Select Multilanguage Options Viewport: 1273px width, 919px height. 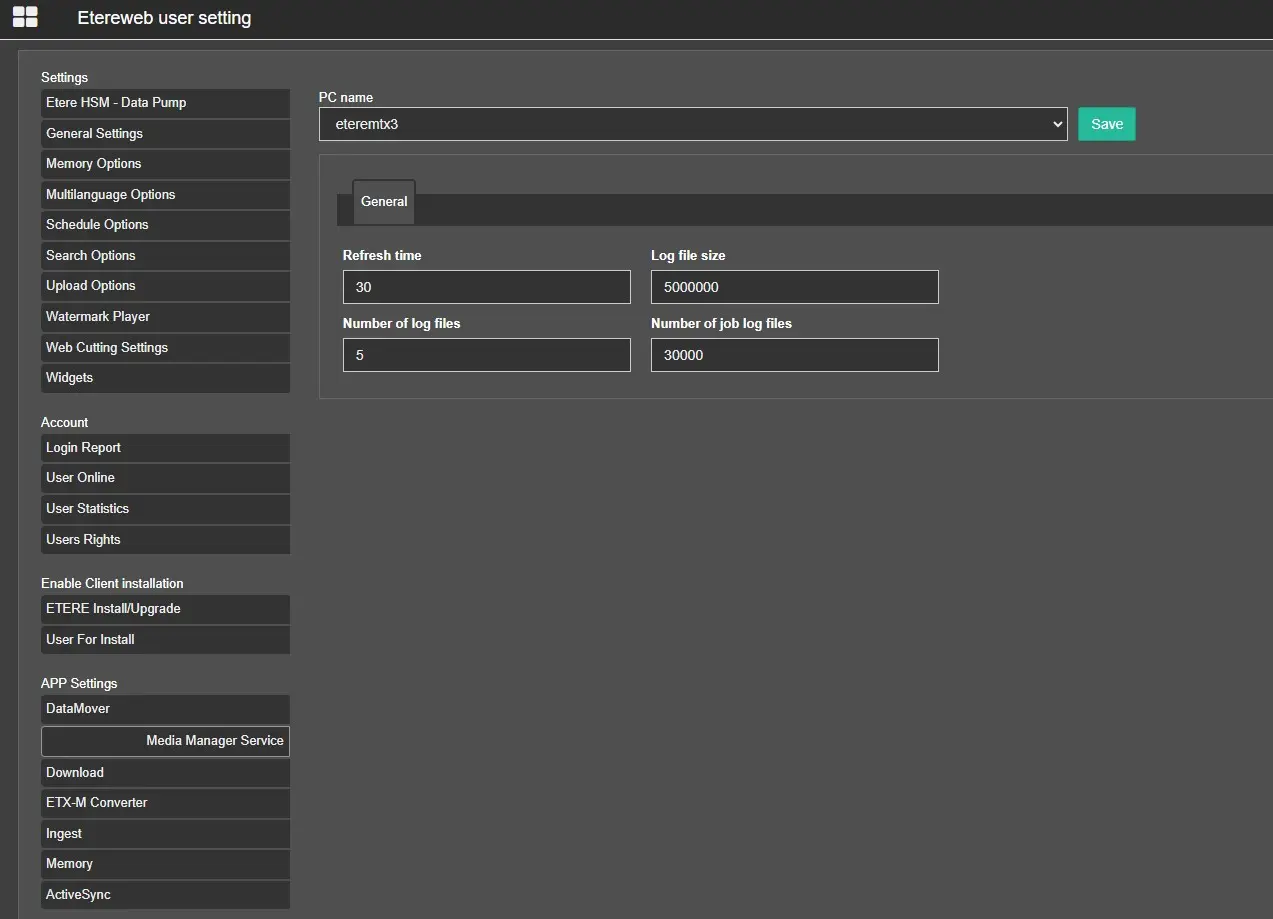click(x=165, y=195)
